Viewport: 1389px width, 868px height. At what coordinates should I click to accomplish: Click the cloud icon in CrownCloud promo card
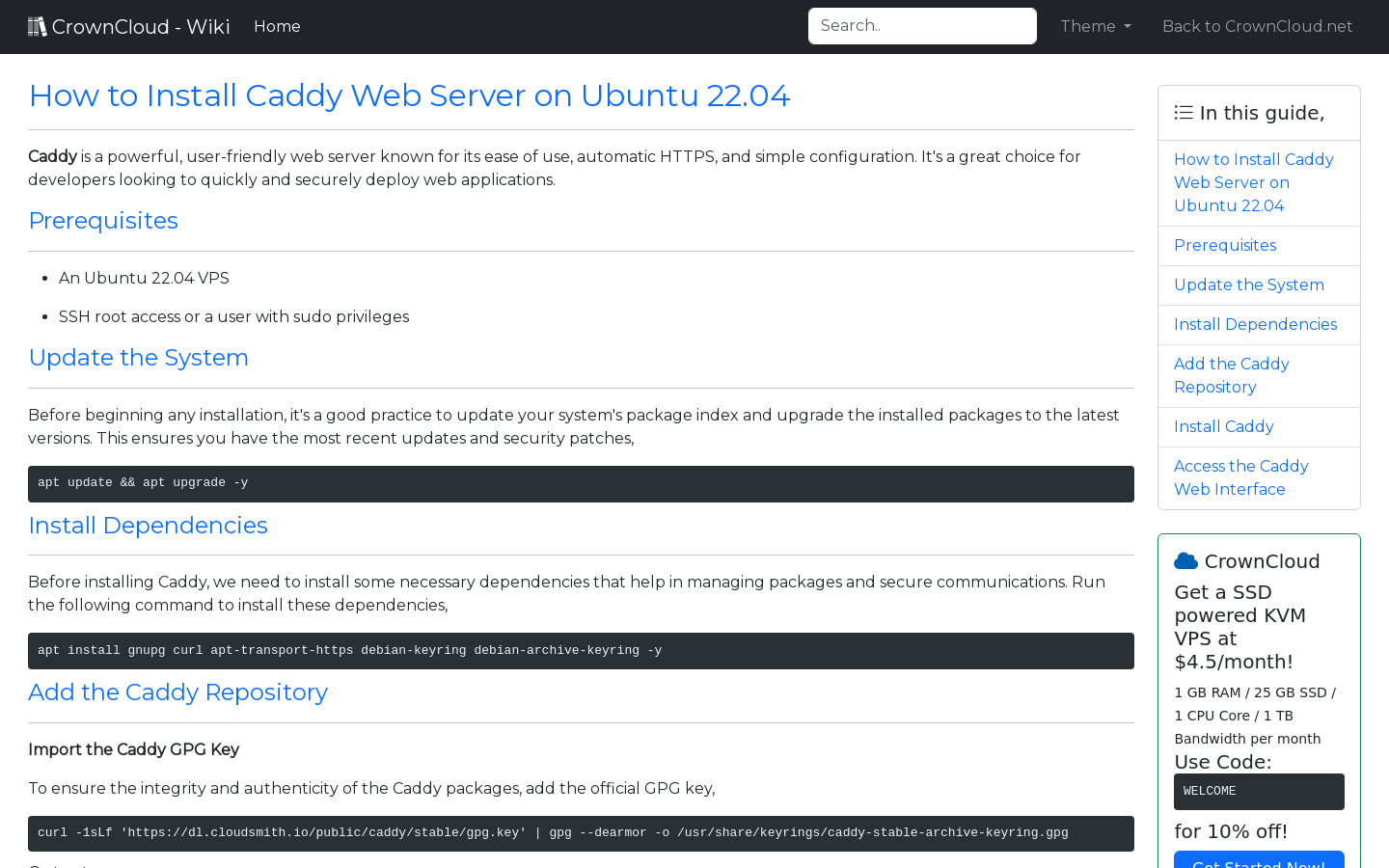1185,561
